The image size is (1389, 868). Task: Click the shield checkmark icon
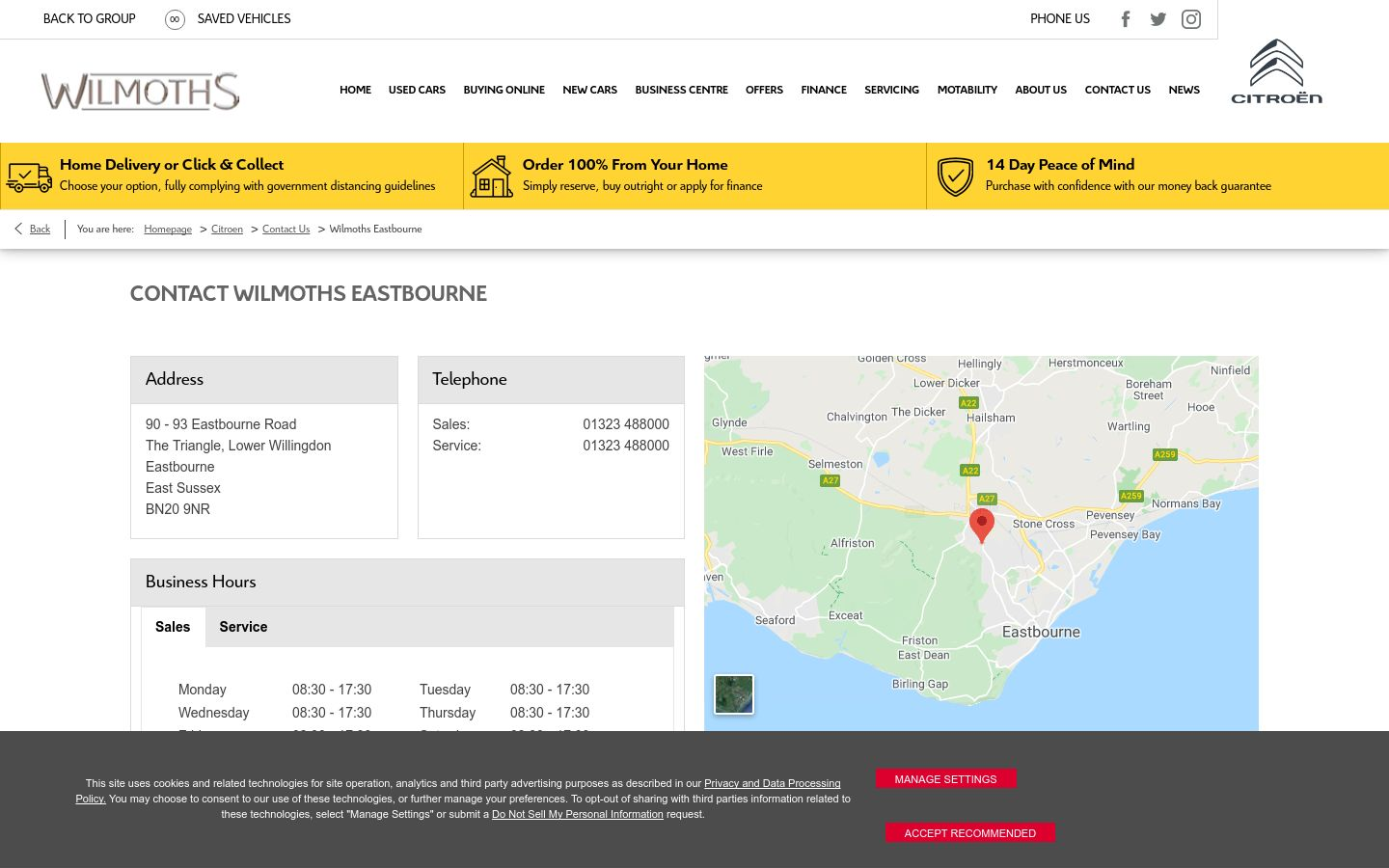(x=955, y=176)
